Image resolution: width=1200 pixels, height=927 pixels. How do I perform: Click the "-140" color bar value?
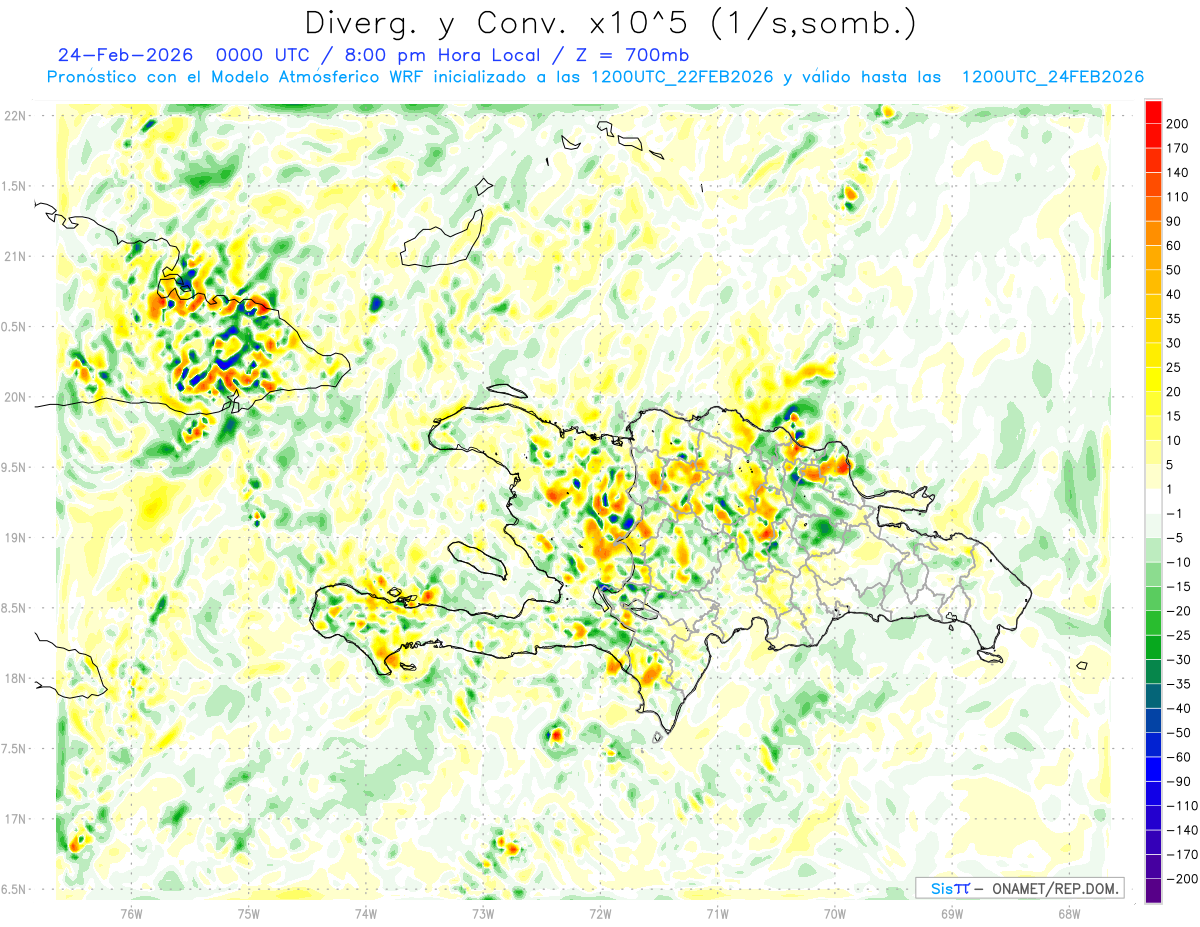1181,830
